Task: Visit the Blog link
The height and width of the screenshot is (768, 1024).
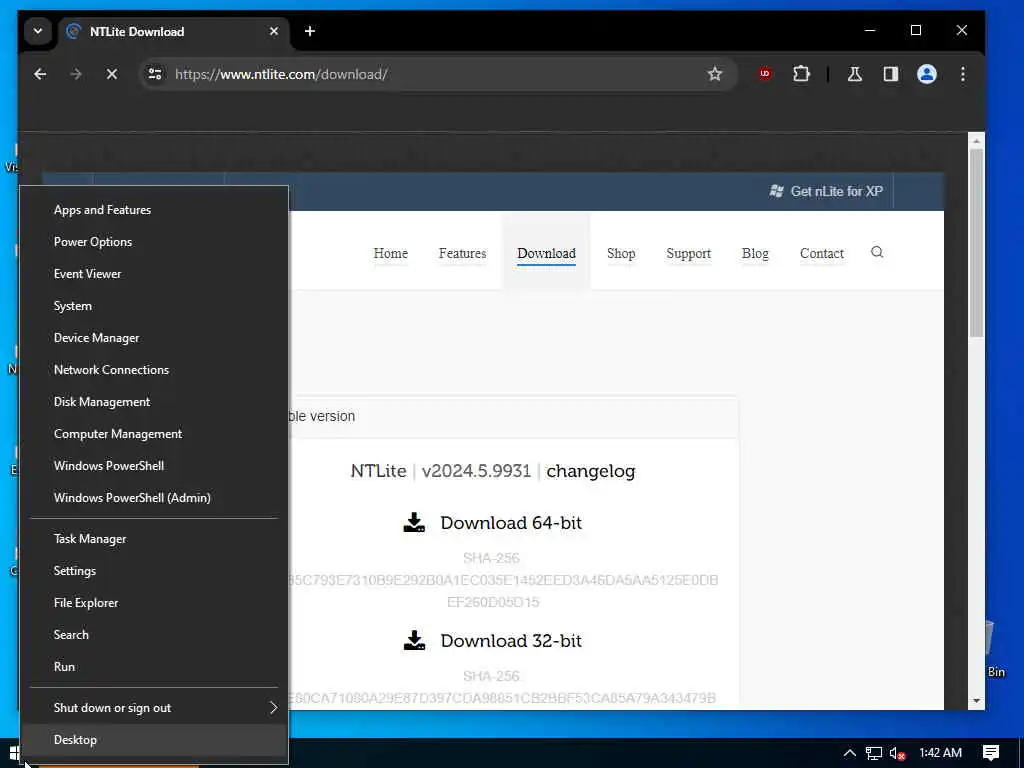Action: pos(755,253)
